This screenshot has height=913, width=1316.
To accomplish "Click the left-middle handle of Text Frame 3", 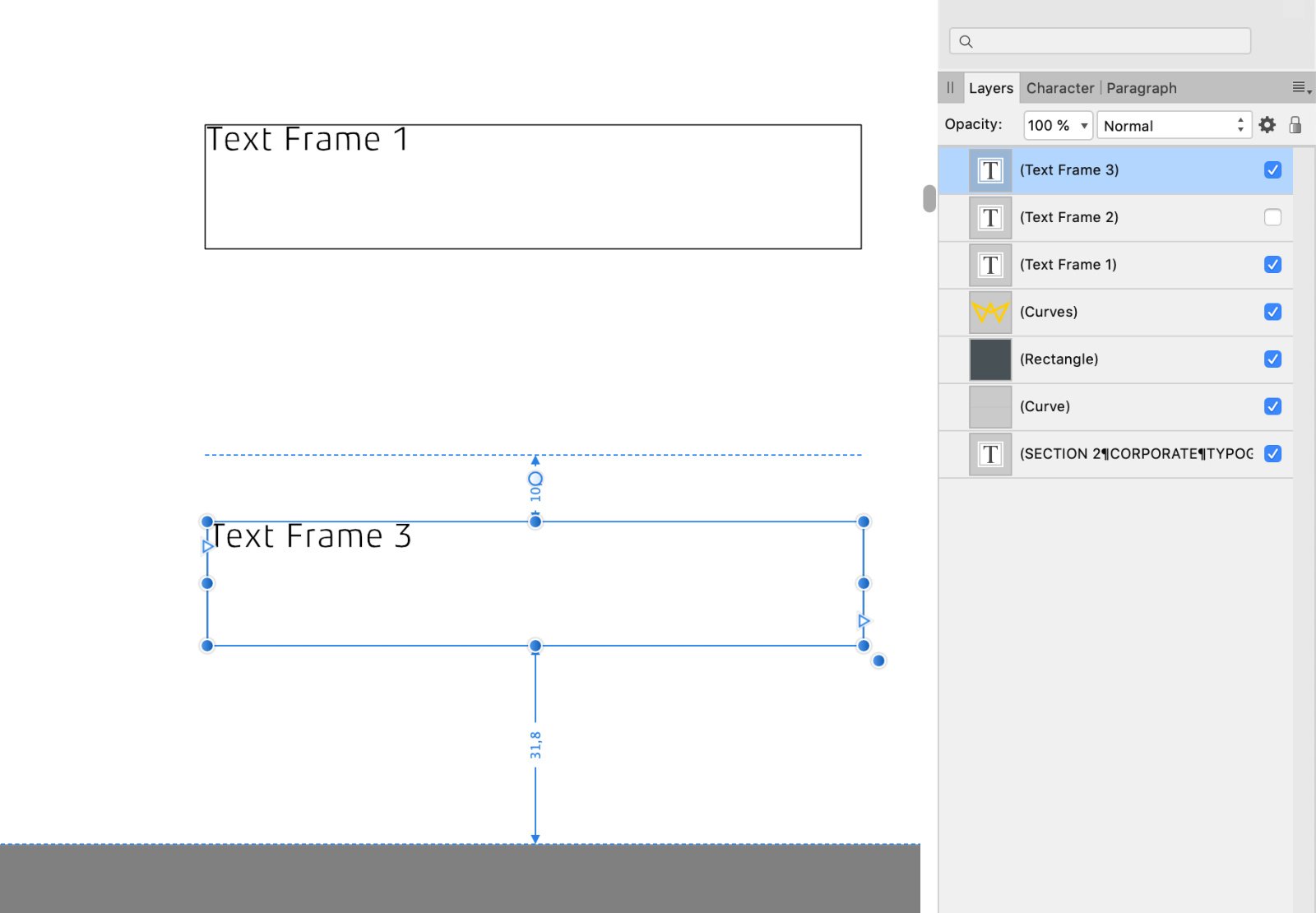I will tap(207, 583).
